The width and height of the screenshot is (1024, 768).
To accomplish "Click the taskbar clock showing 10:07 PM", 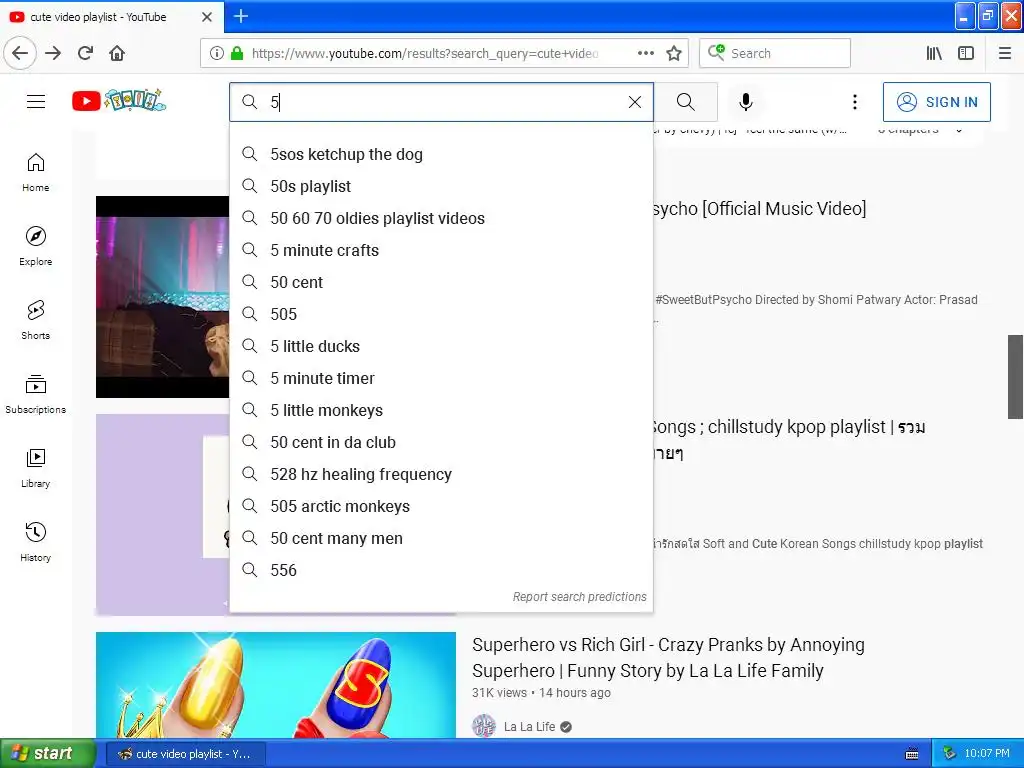I will click(x=987, y=753).
